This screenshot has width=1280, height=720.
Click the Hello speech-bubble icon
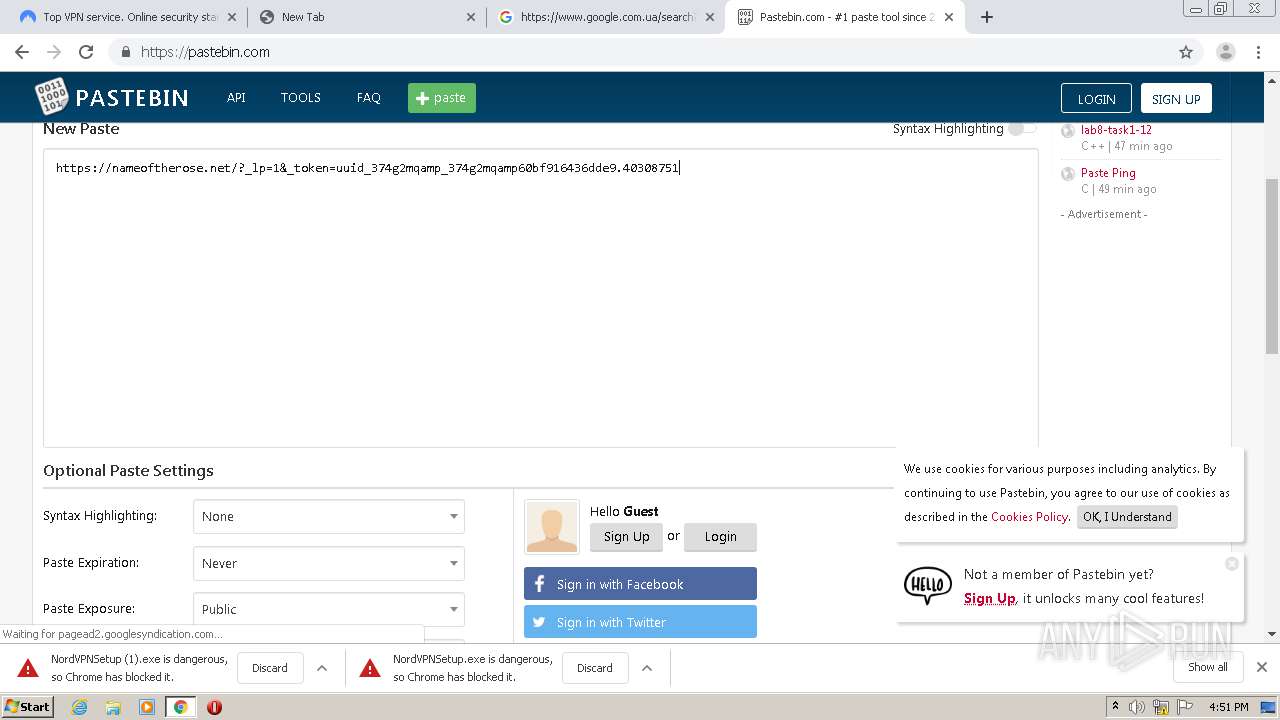[927, 585]
